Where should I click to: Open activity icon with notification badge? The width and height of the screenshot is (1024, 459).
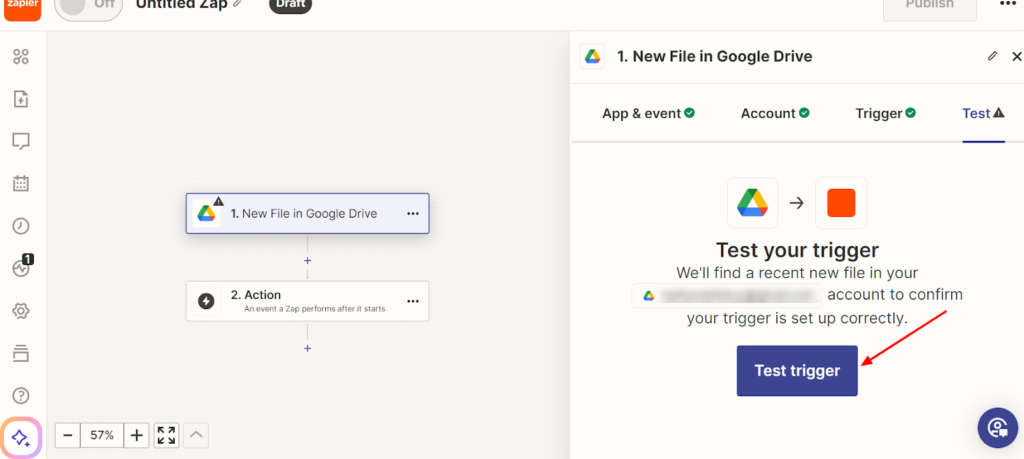point(21,268)
